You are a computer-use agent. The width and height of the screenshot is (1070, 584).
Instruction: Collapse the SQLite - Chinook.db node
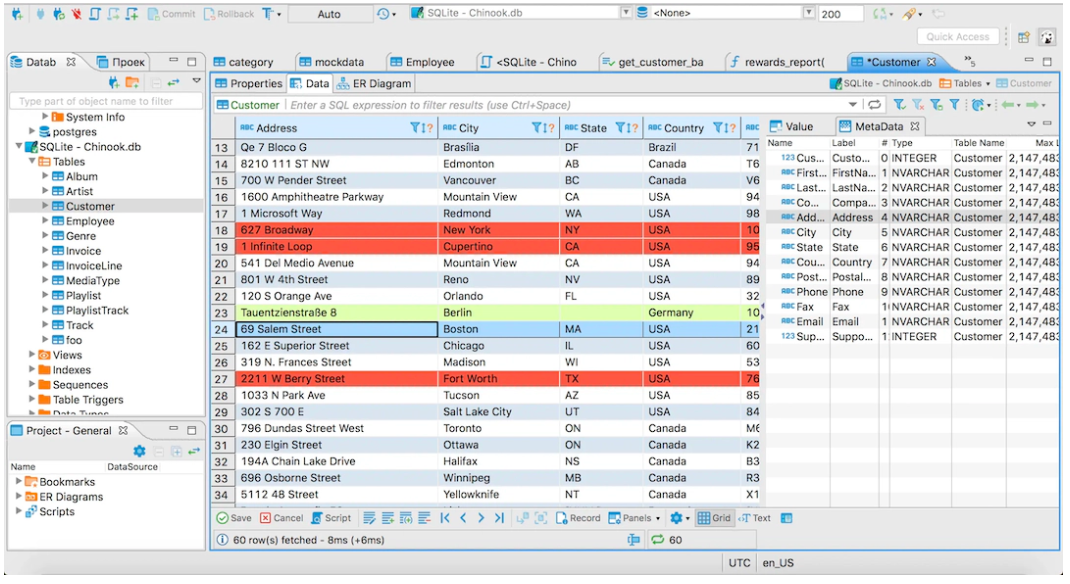pos(18,146)
